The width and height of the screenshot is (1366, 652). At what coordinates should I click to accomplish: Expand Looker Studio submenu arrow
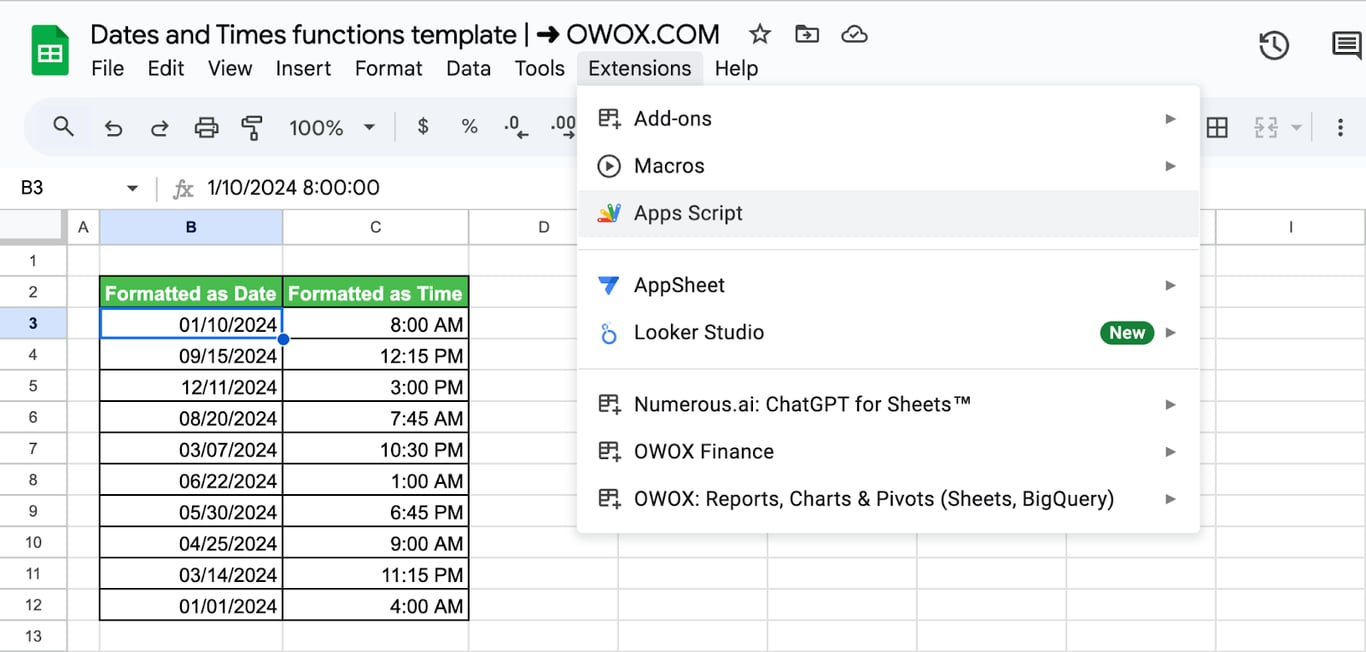1170,333
